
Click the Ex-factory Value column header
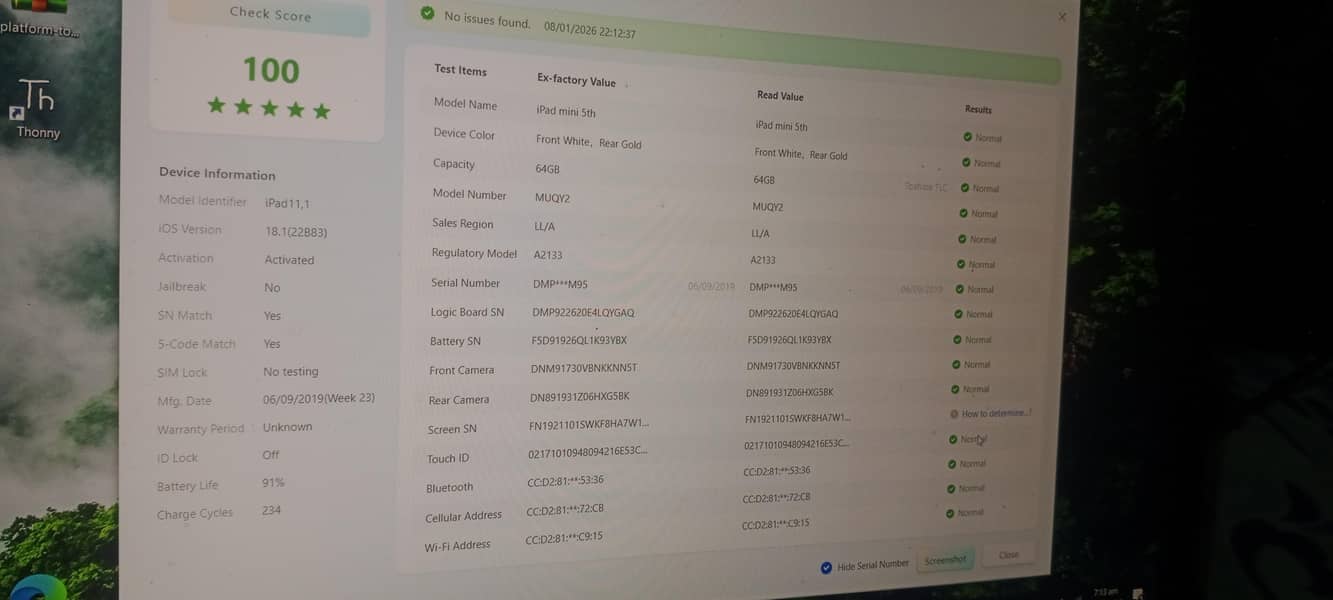[576, 80]
